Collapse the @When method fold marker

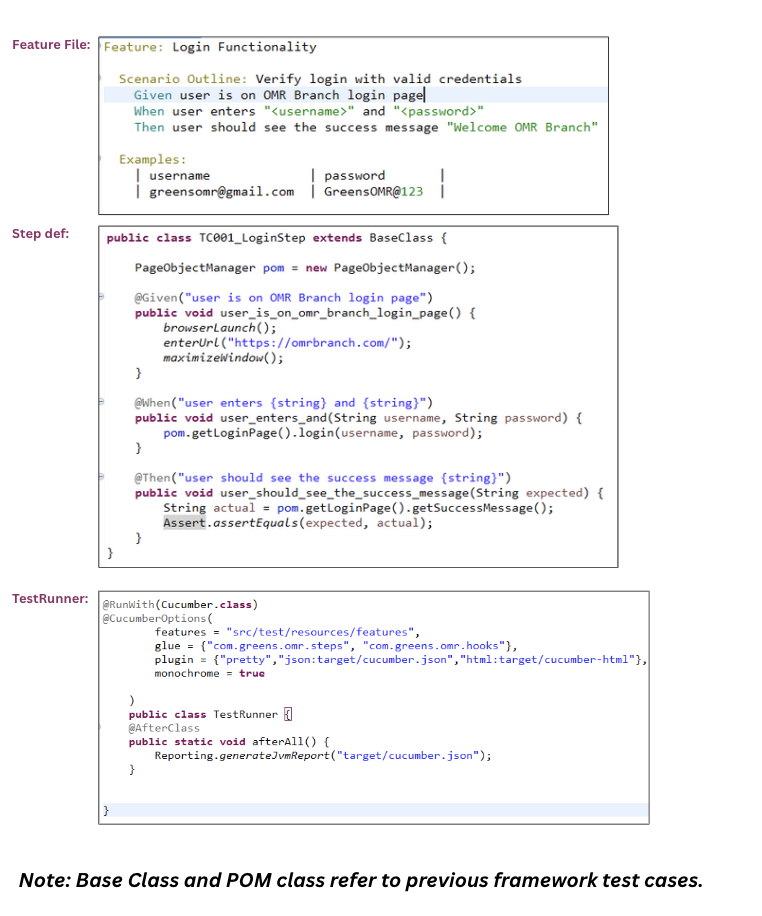[101, 402]
